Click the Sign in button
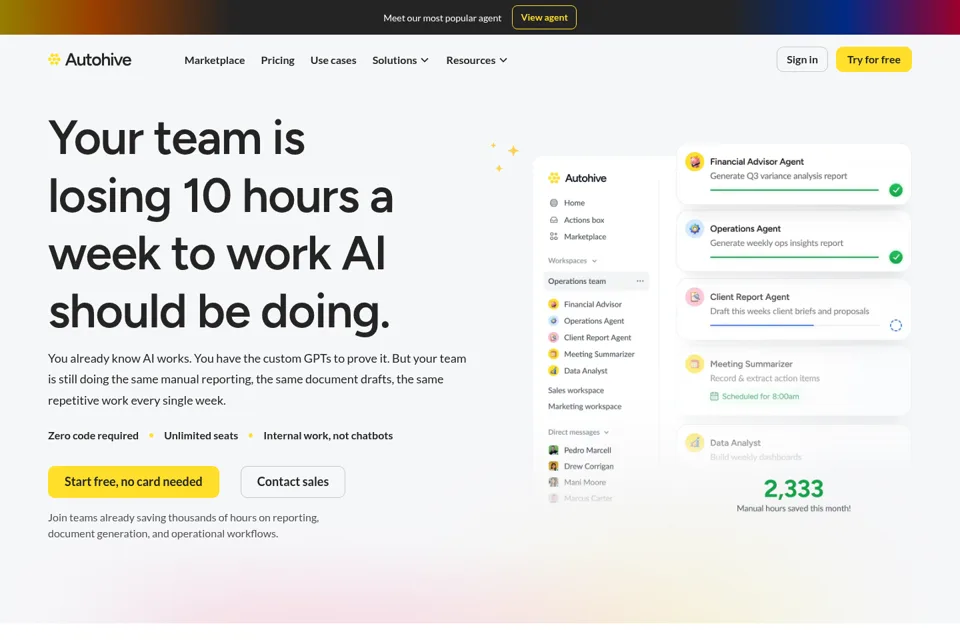960x640 pixels. click(x=802, y=59)
